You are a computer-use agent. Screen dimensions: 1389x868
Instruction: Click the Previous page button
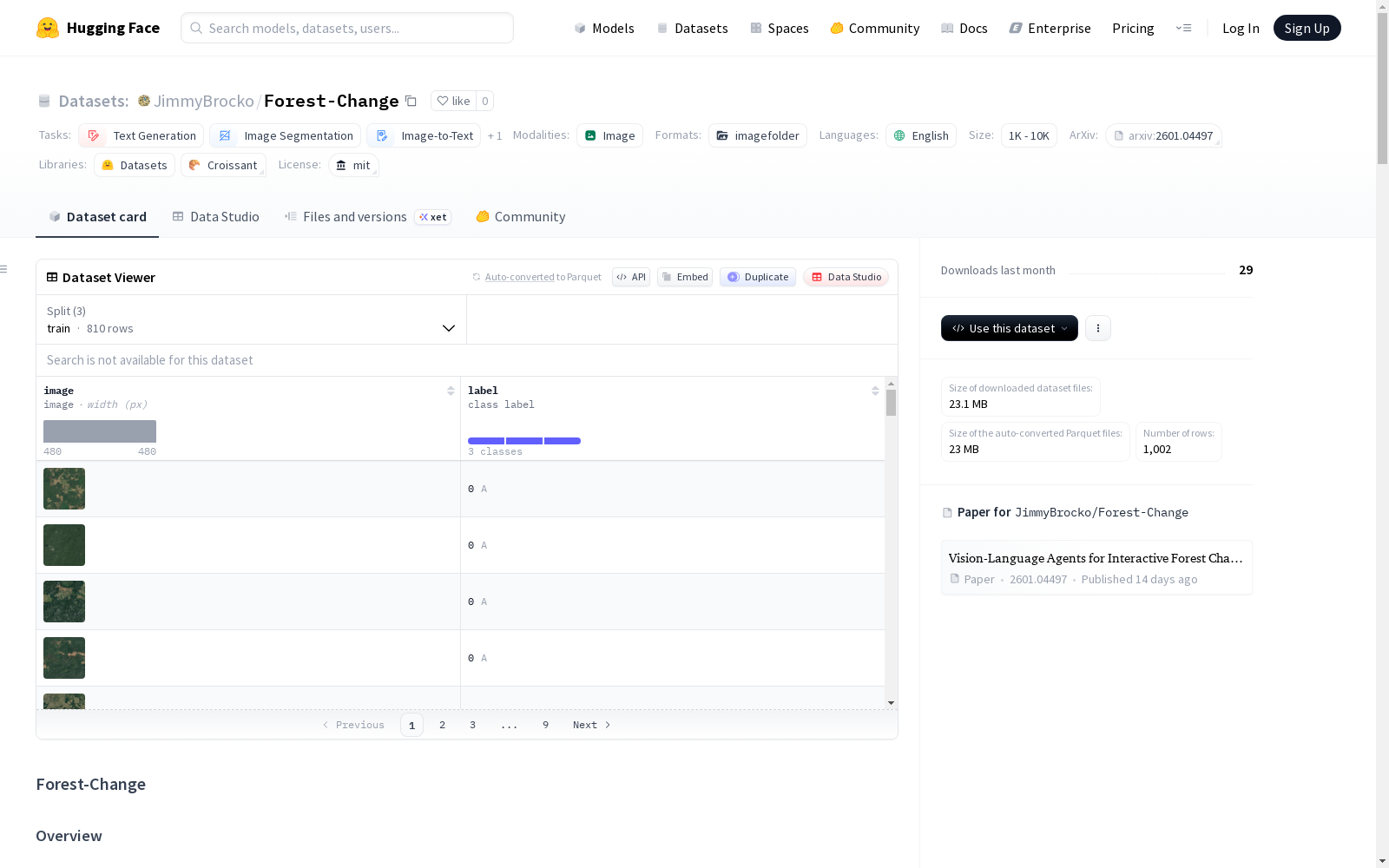tap(353, 725)
